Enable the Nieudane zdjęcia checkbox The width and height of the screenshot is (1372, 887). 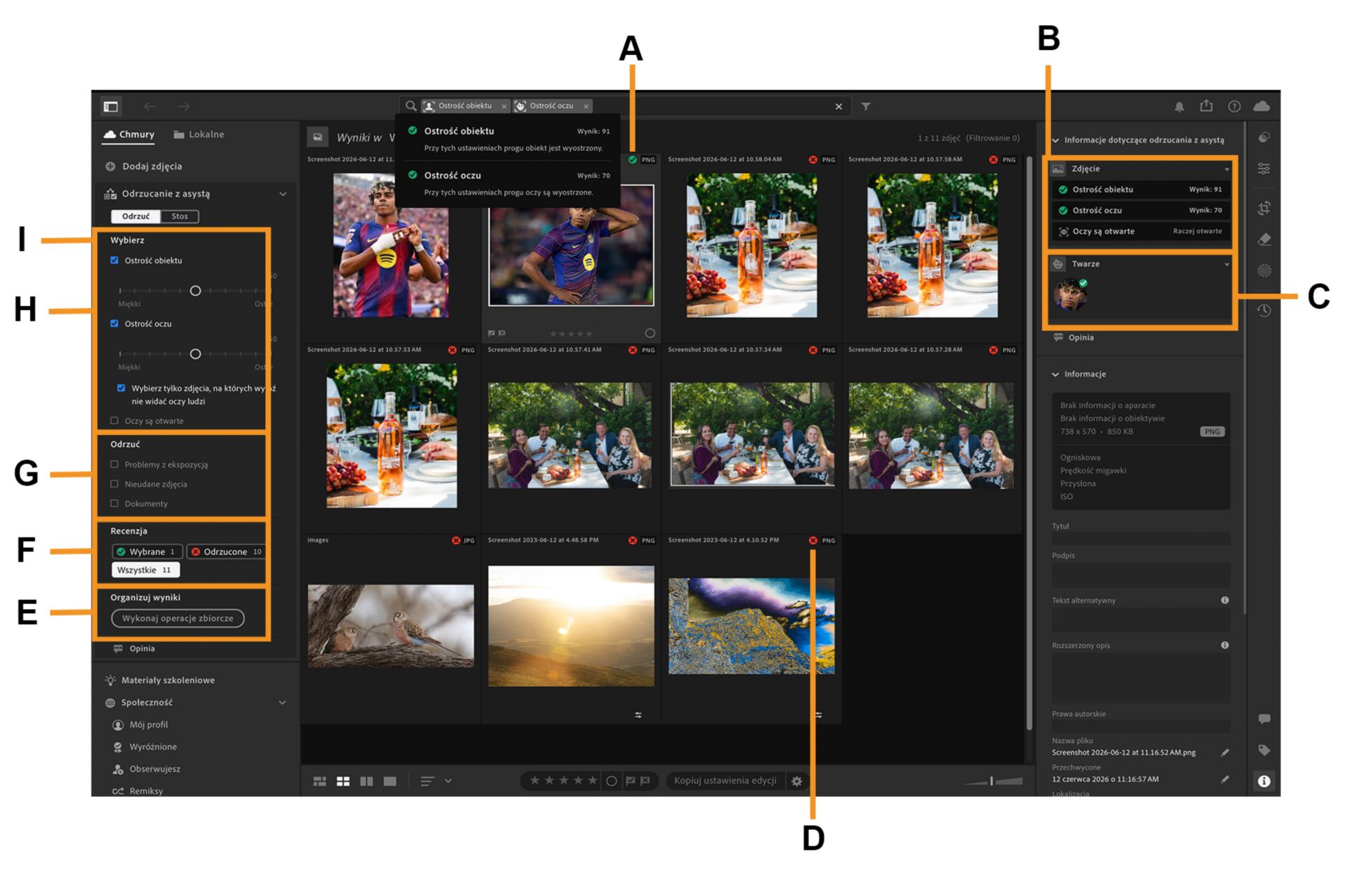coord(114,484)
